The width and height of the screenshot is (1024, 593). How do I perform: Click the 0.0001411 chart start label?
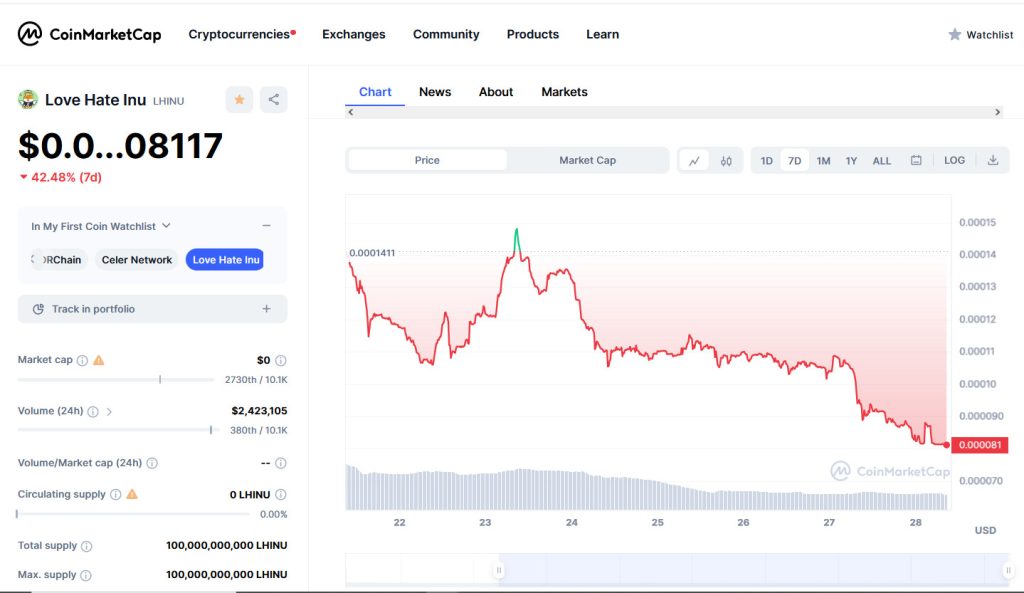(x=372, y=253)
